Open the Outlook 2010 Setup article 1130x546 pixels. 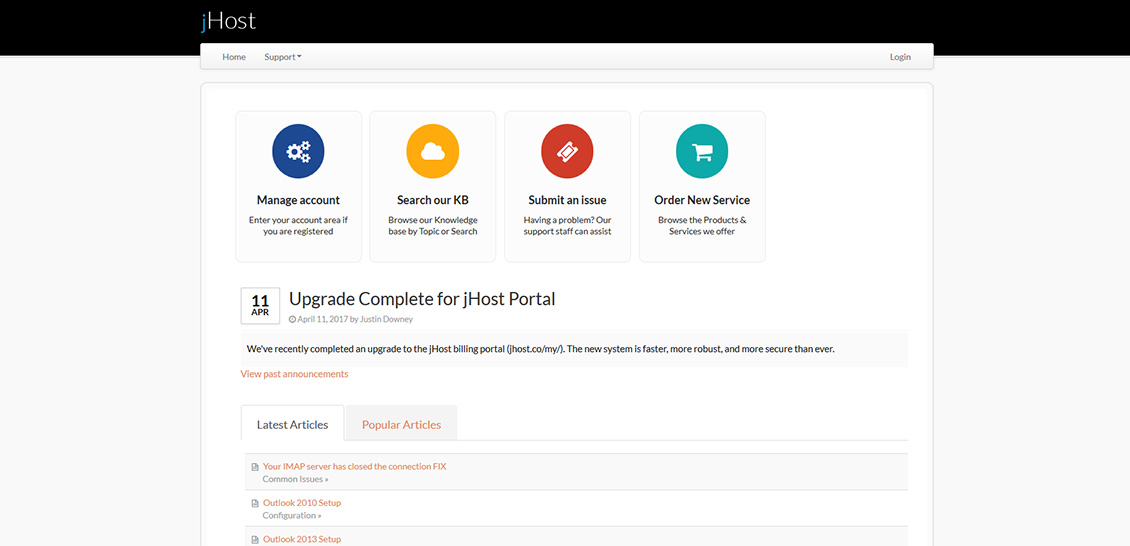302,503
